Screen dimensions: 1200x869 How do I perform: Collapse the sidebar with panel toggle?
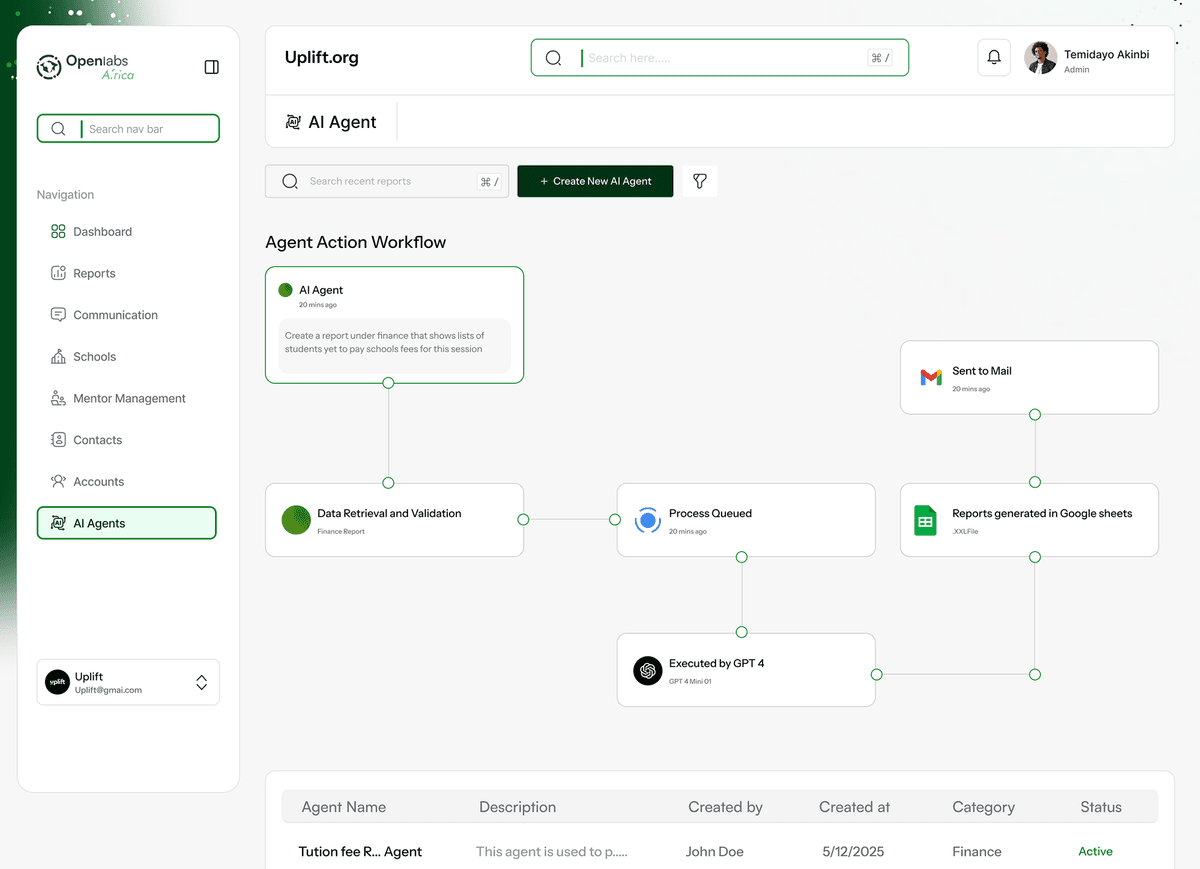[x=211, y=67]
